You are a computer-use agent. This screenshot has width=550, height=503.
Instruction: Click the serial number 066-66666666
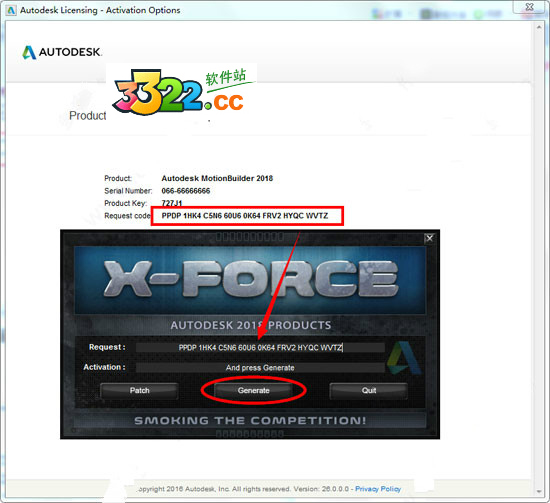(x=186, y=191)
